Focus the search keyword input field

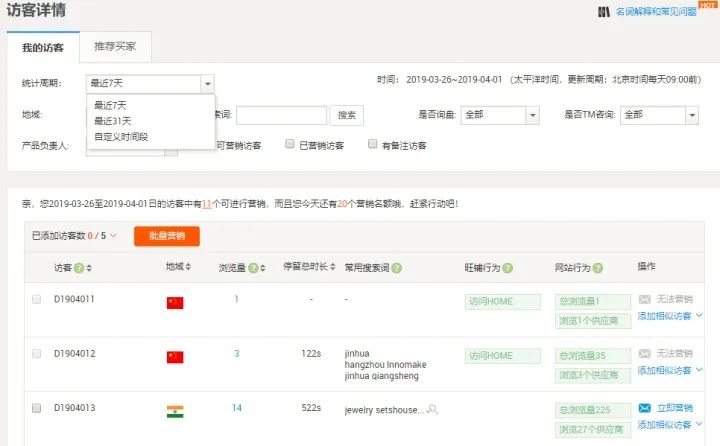coord(281,115)
